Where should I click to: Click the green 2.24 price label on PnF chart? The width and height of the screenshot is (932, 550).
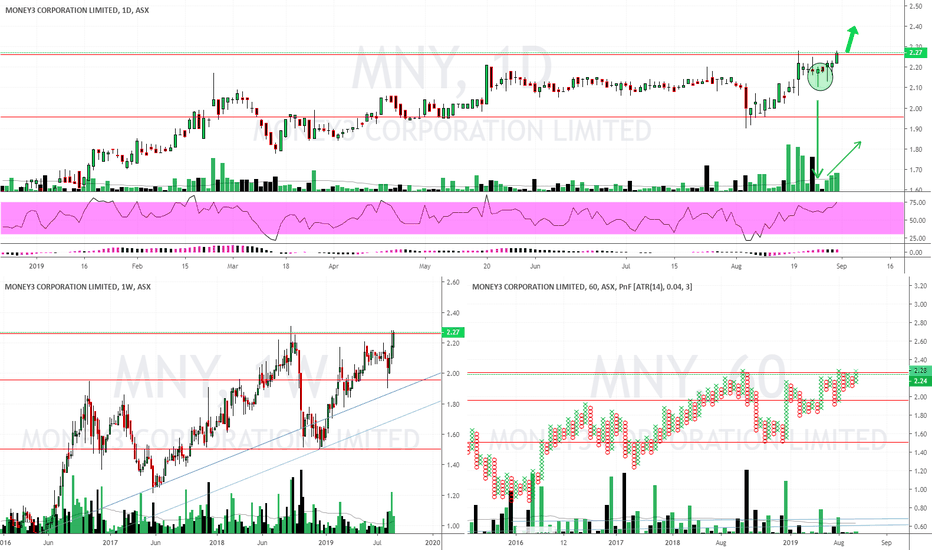click(920, 381)
